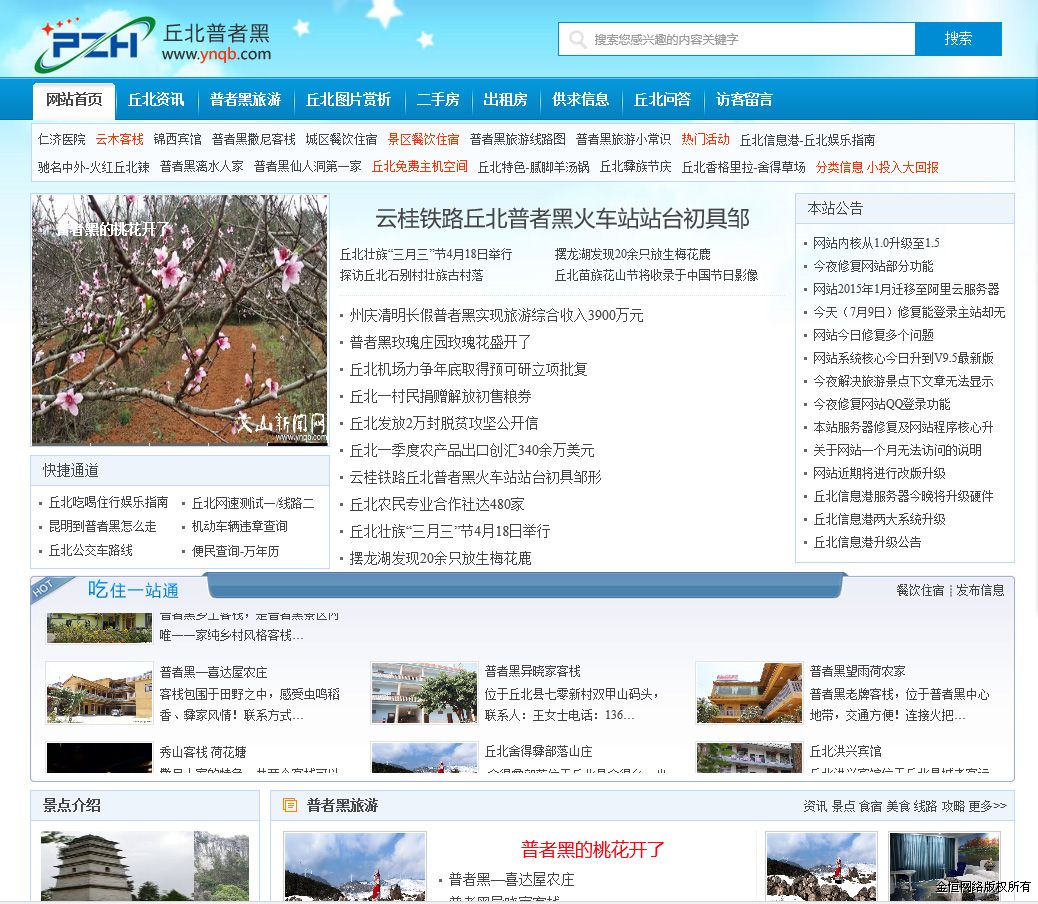Open announcement 关于网站一个月无法访问的说明
The width and height of the screenshot is (1038, 904).
click(x=898, y=451)
